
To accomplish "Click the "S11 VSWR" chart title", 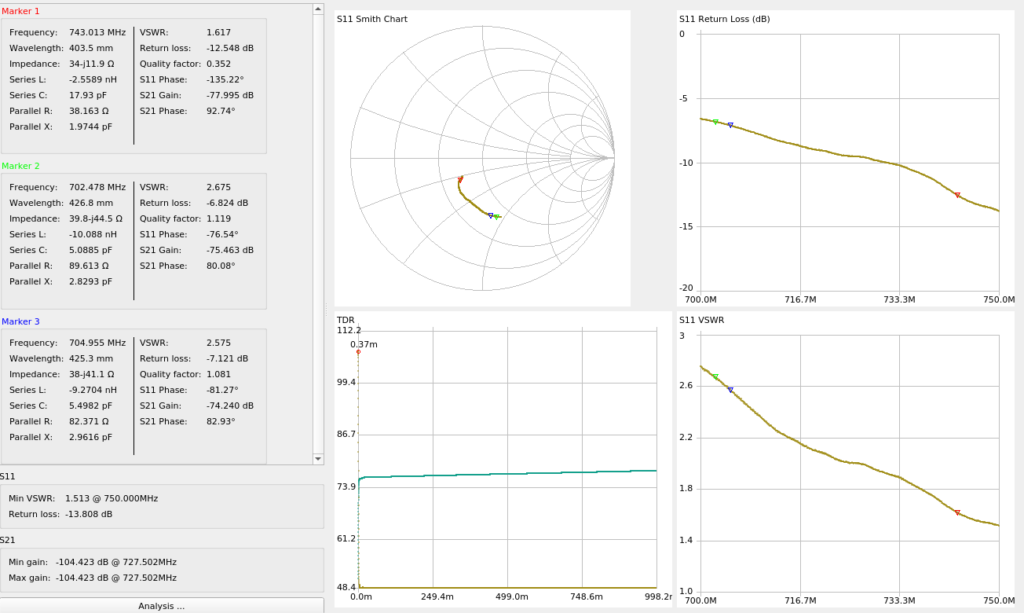I will click(701, 320).
